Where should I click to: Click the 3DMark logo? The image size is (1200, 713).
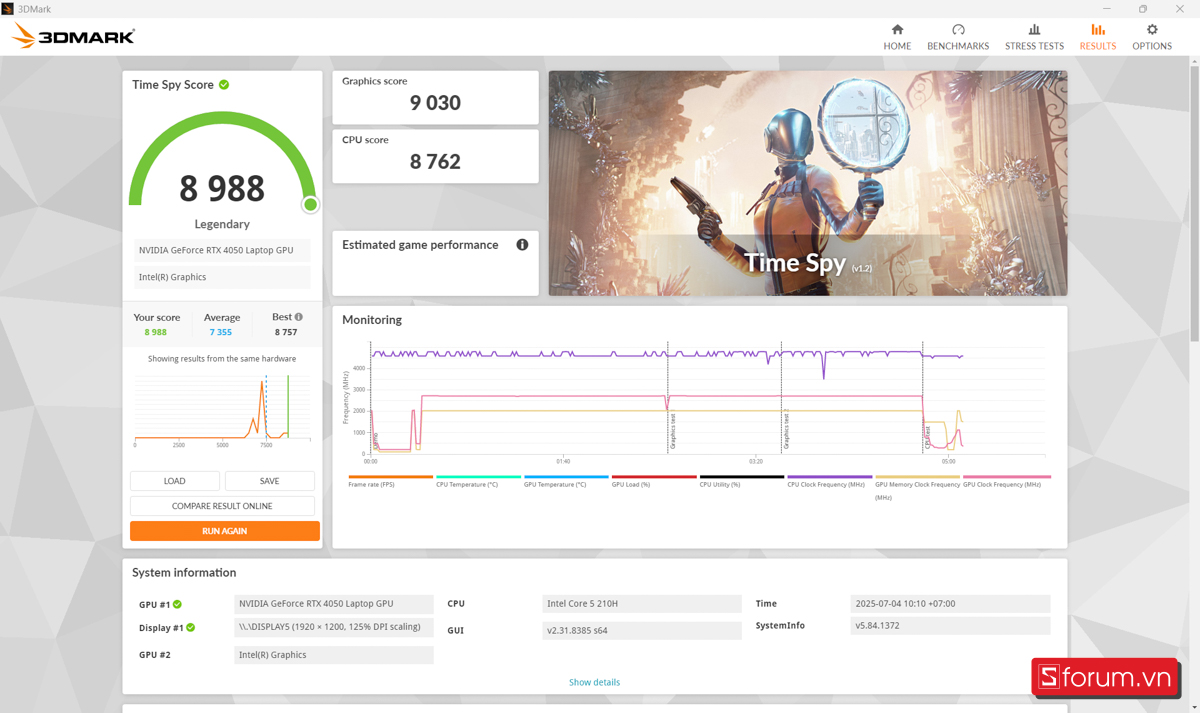pyautogui.click(x=73, y=37)
